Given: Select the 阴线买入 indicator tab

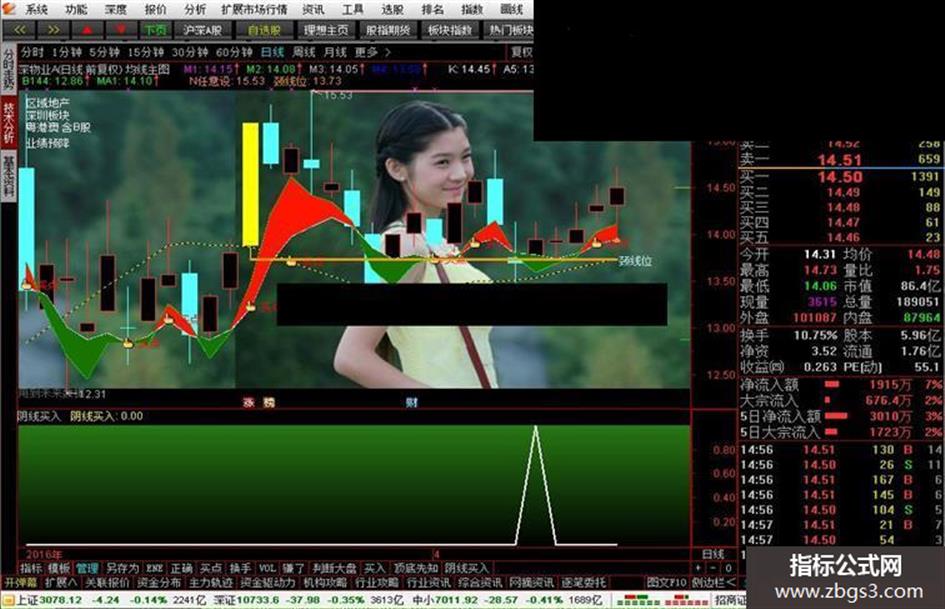Looking at the screenshot, I should pyautogui.click(x=466, y=568).
